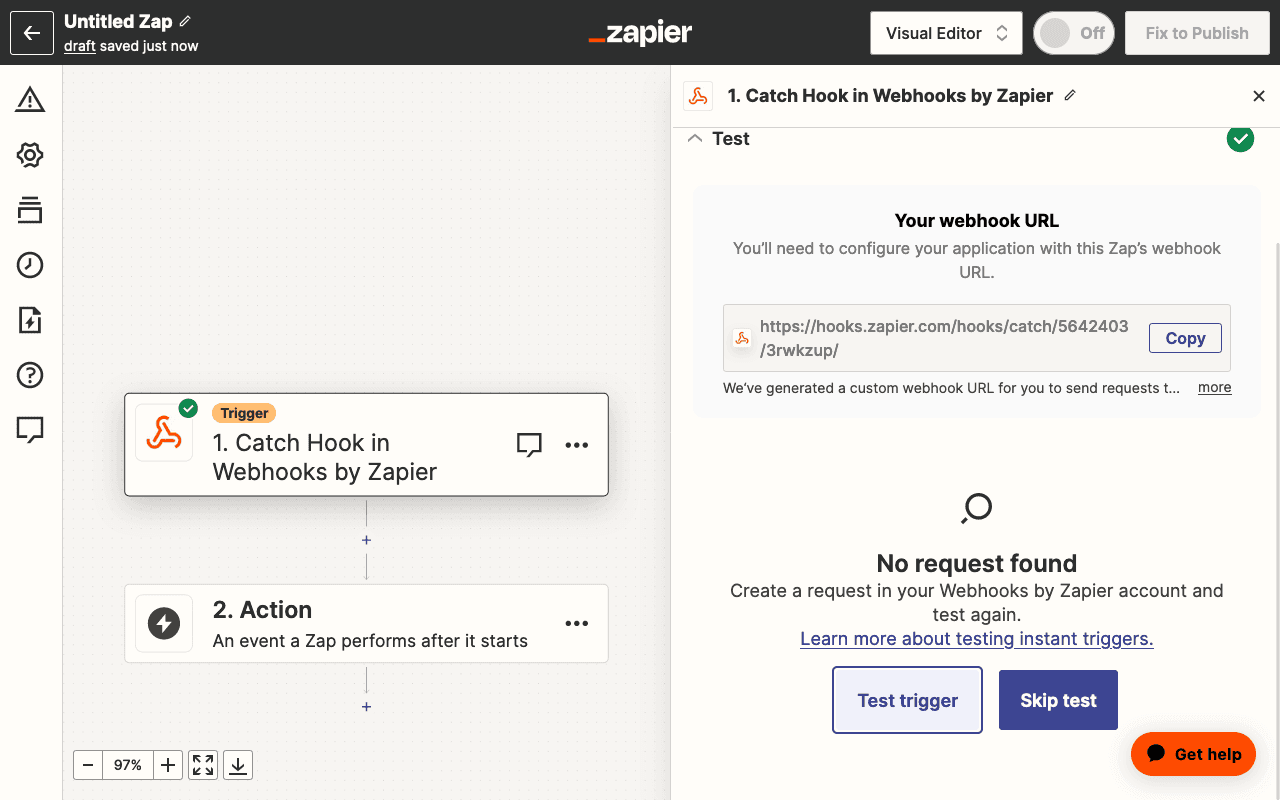
Task: Open Zap settings gear icon
Action: click(x=30, y=155)
